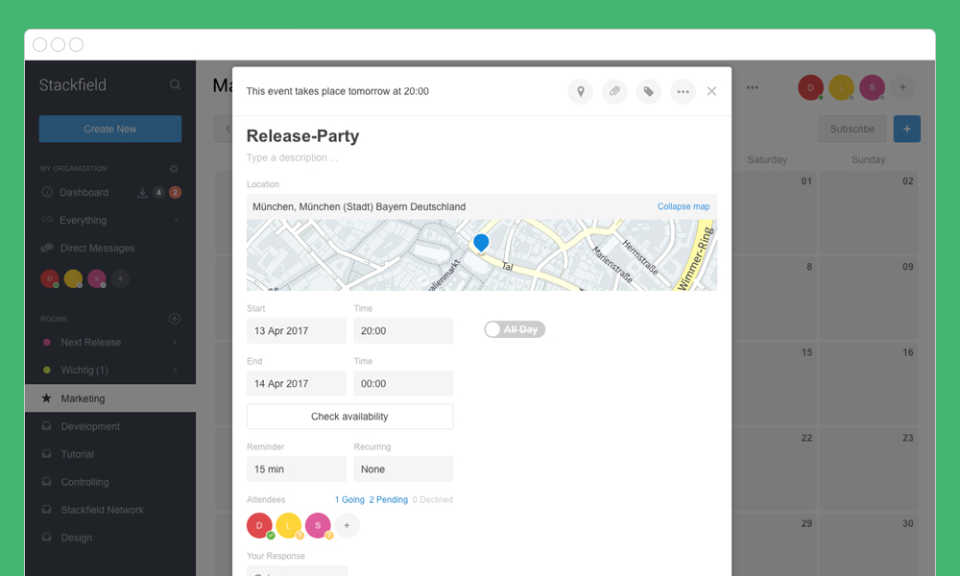
Task: Click the tag label icon
Action: (648, 92)
